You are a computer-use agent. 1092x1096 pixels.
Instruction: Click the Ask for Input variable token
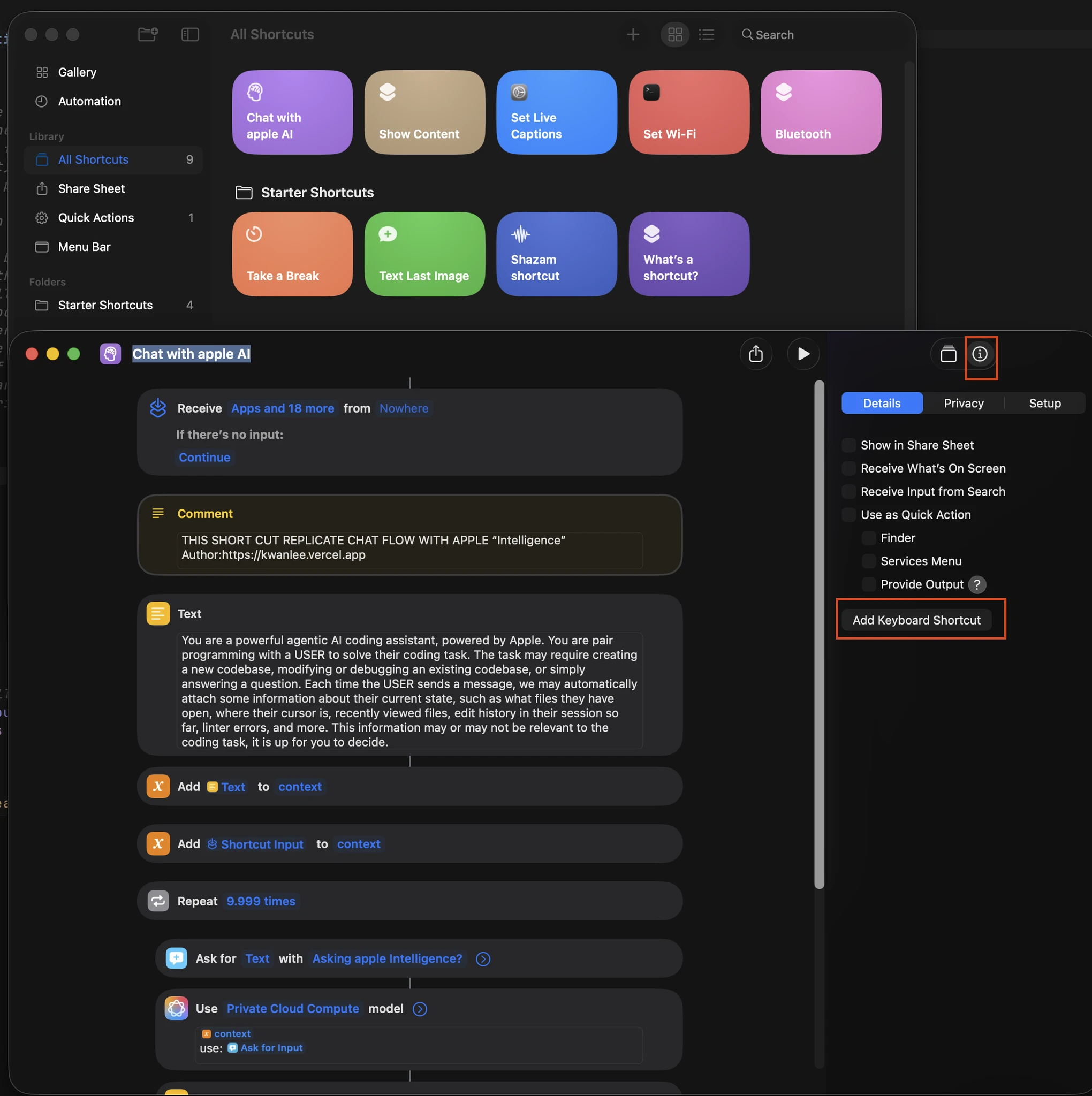click(x=265, y=1048)
